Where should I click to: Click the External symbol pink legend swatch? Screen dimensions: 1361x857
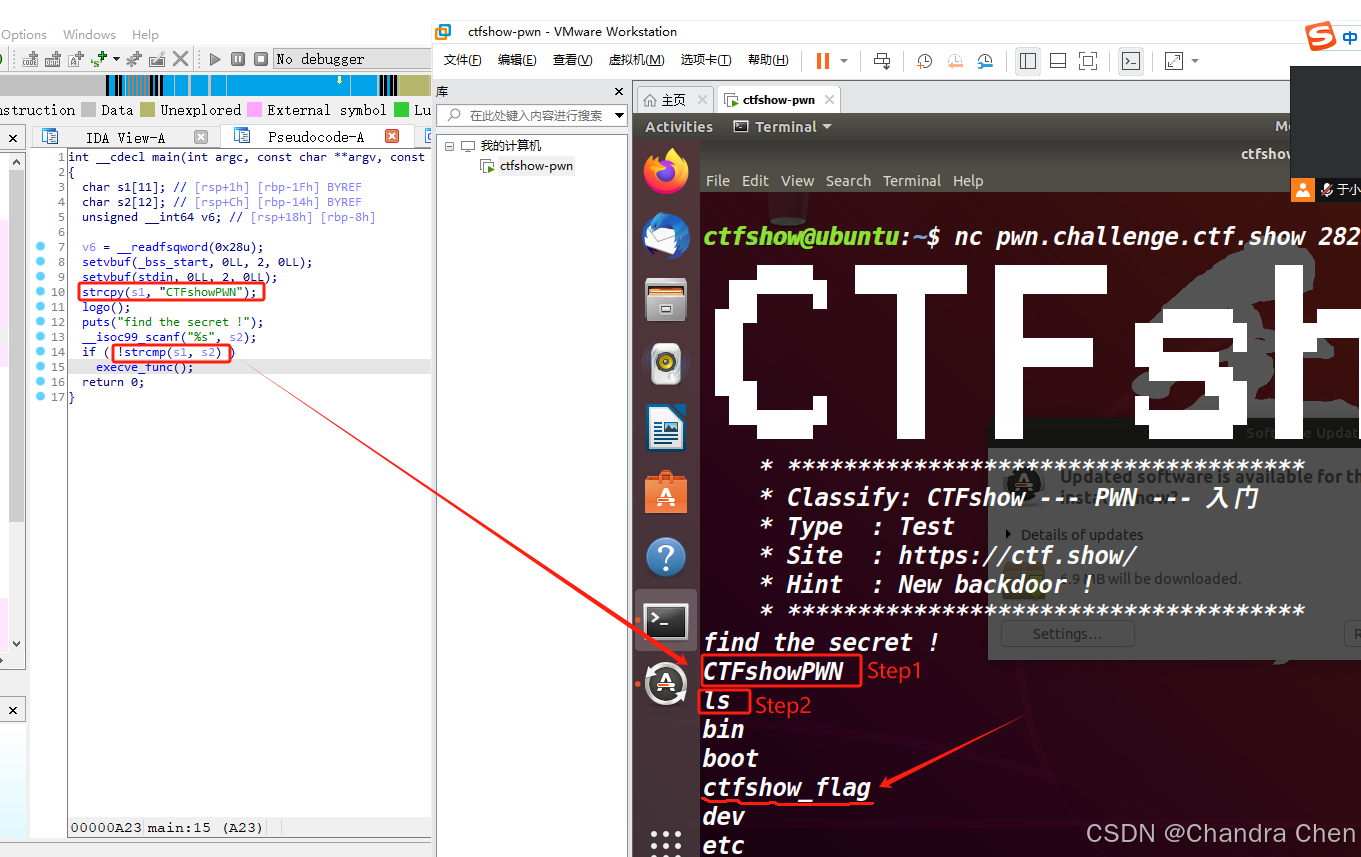point(254,110)
